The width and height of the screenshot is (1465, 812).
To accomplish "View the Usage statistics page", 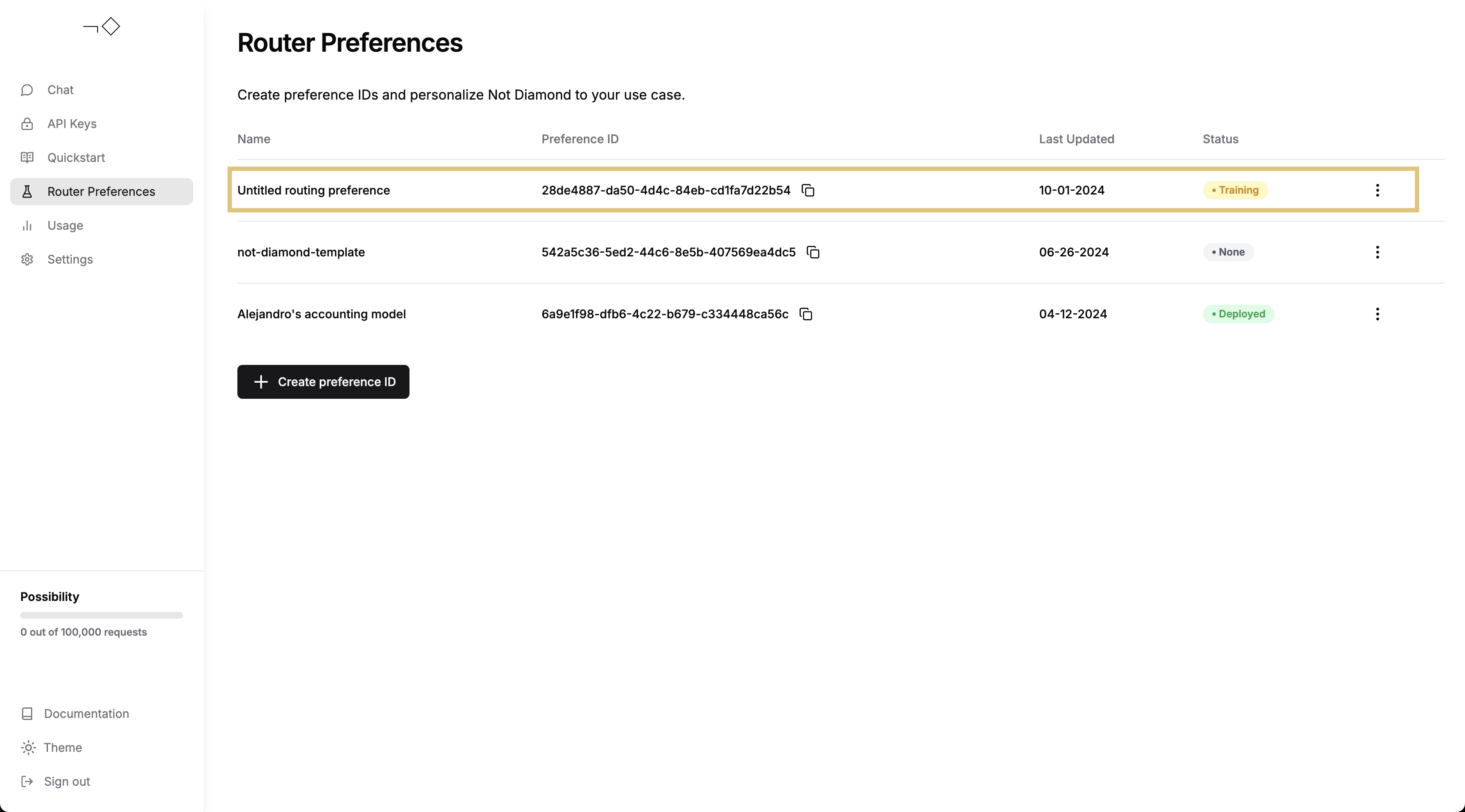I will tap(65, 226).
